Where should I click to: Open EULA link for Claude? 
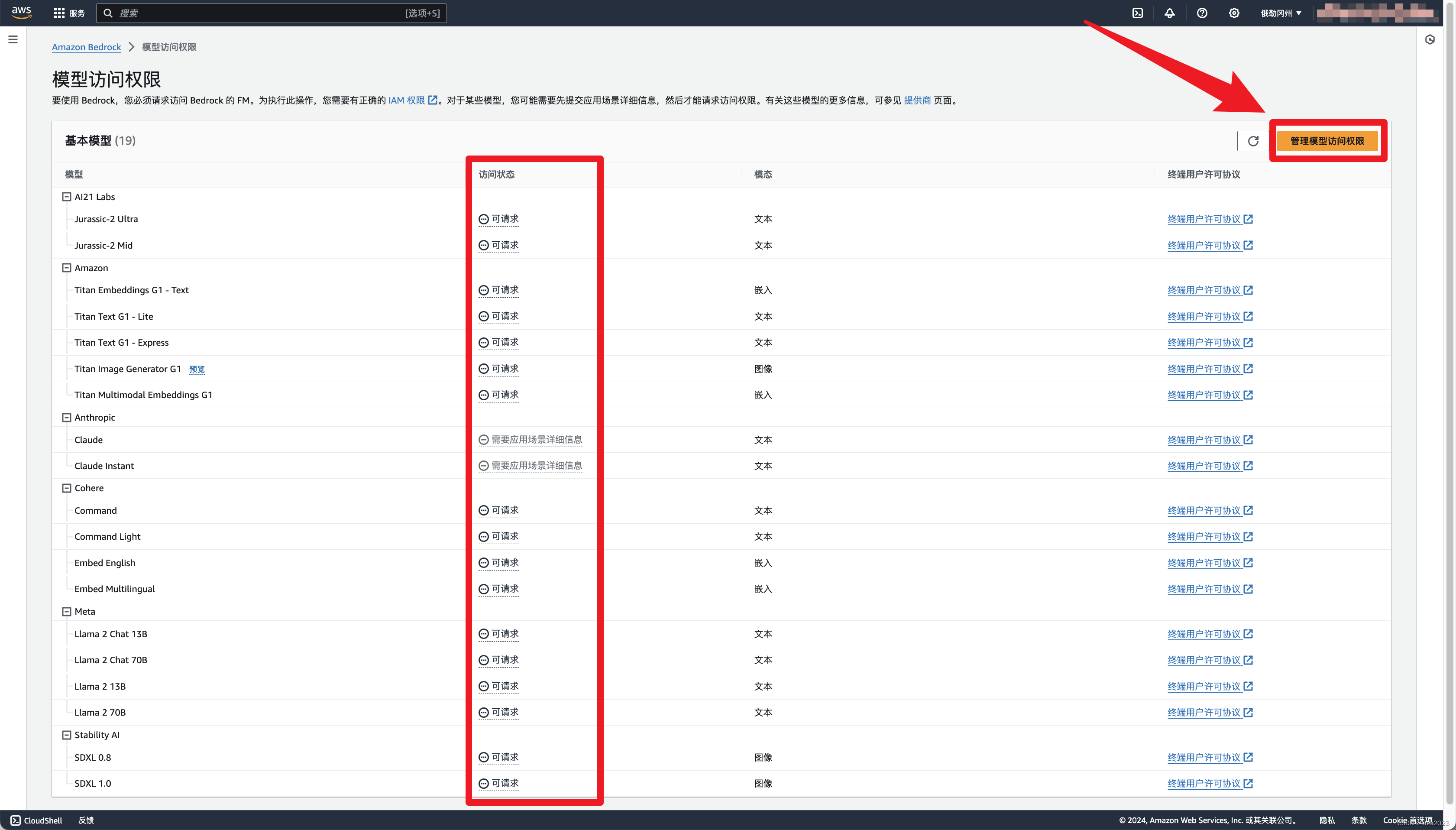(x=1204, y=440)
